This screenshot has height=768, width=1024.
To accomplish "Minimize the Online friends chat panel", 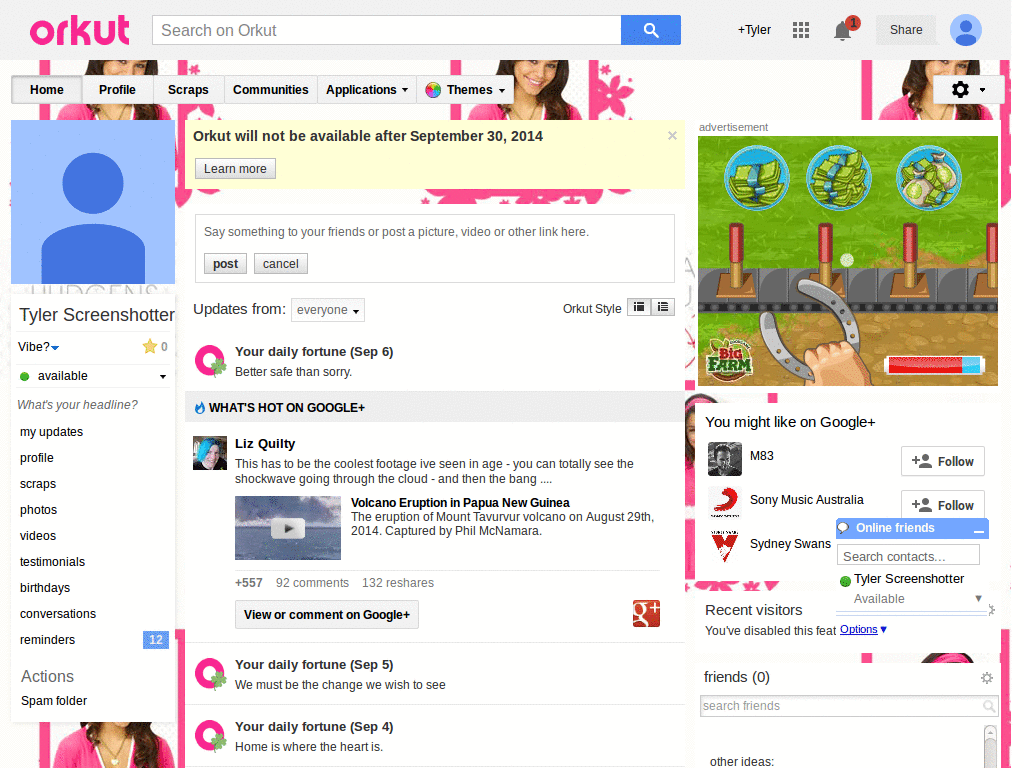I will coord(978,530).
